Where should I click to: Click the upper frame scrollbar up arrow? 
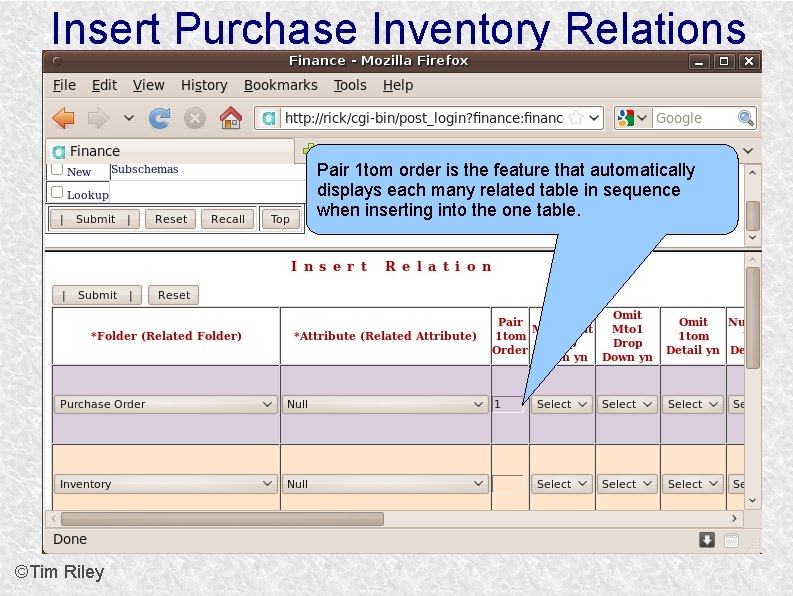[x=753, y=173]
